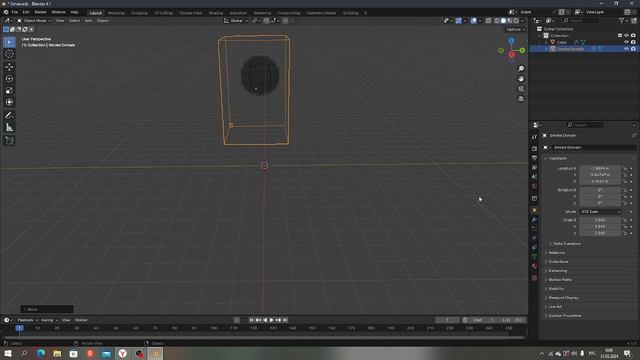
Task: Select the Select Box tool
Action: (x=9, y=42)
